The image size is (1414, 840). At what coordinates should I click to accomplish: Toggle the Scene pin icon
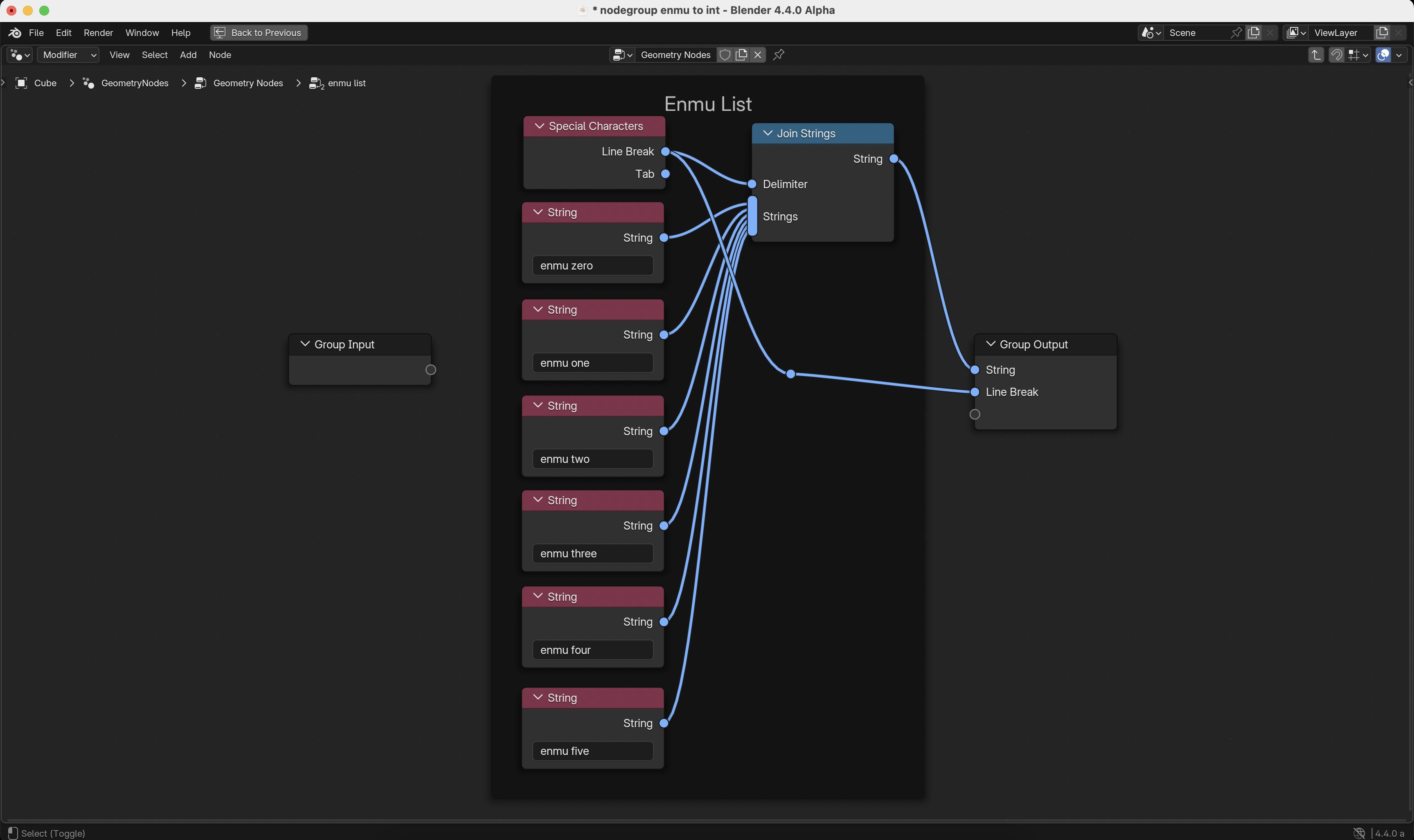1237,33
